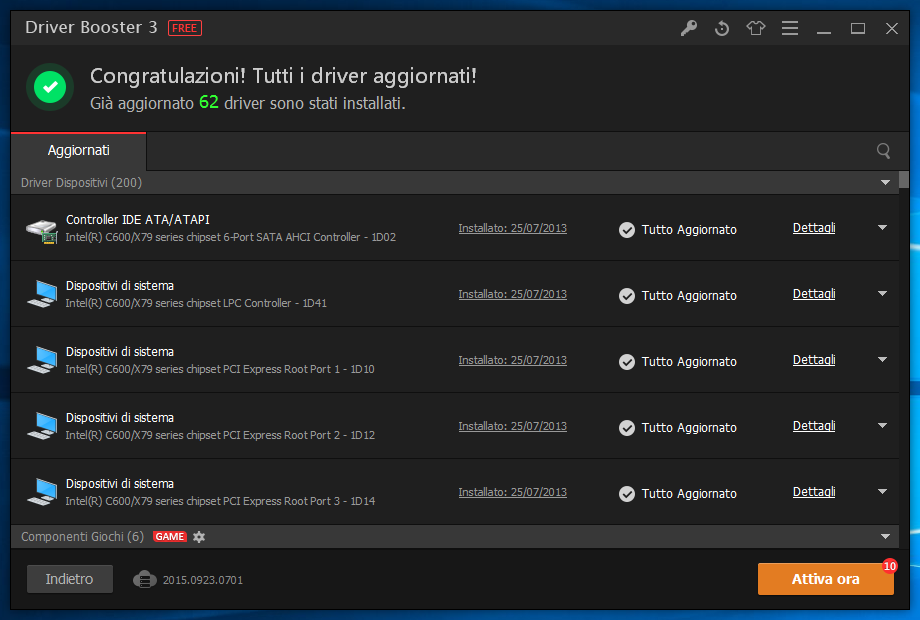Click the Root Port 2 - 1D12 device icon
920x620 pixels.
point(42,426)
